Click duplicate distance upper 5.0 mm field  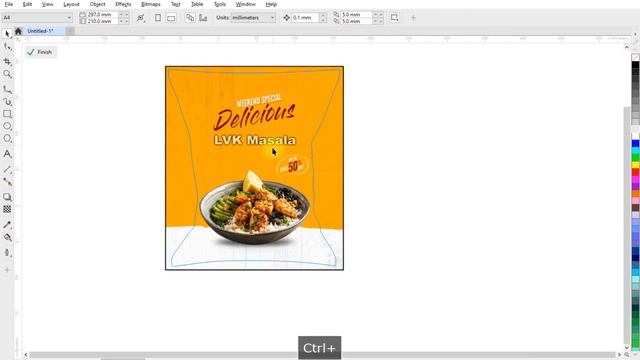[356, 14]
